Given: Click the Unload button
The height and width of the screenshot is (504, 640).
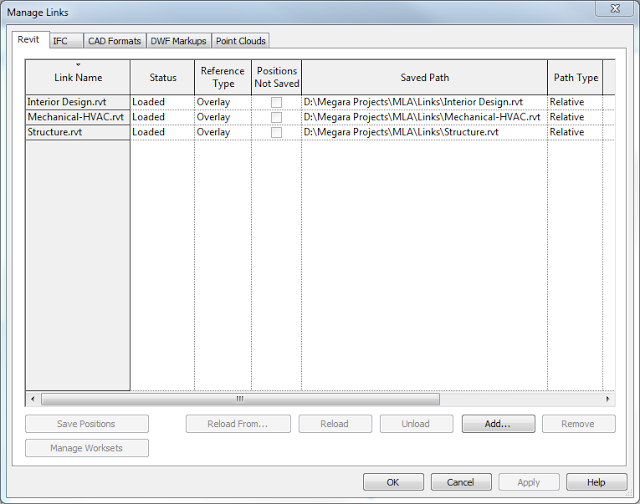Looking at the screenshot, I should [x=416, y=424].
